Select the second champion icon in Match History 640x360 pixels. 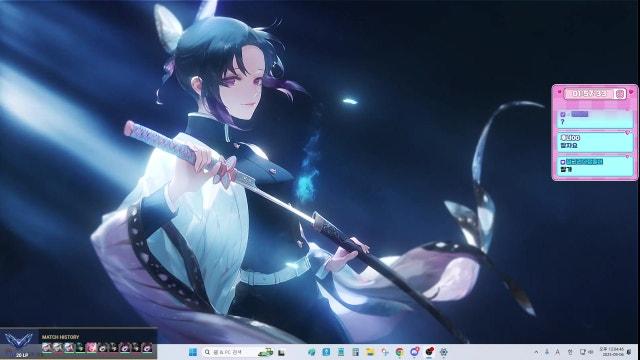tap(58, 347)
